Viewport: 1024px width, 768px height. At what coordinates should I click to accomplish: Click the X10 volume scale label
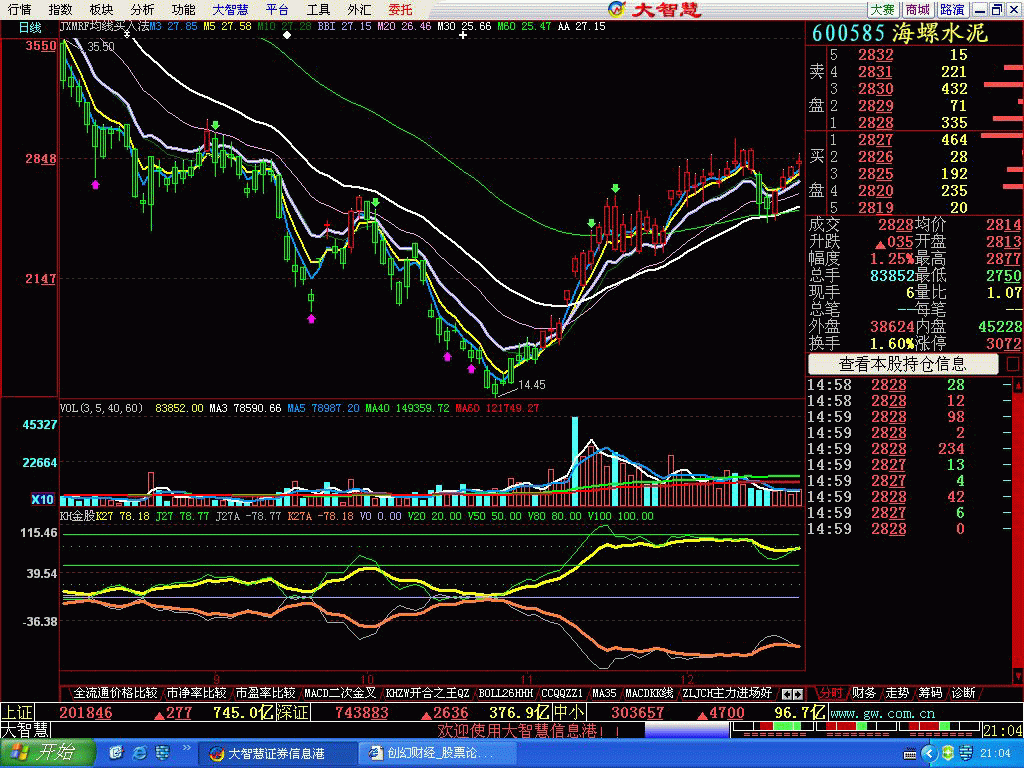(42, 499)
